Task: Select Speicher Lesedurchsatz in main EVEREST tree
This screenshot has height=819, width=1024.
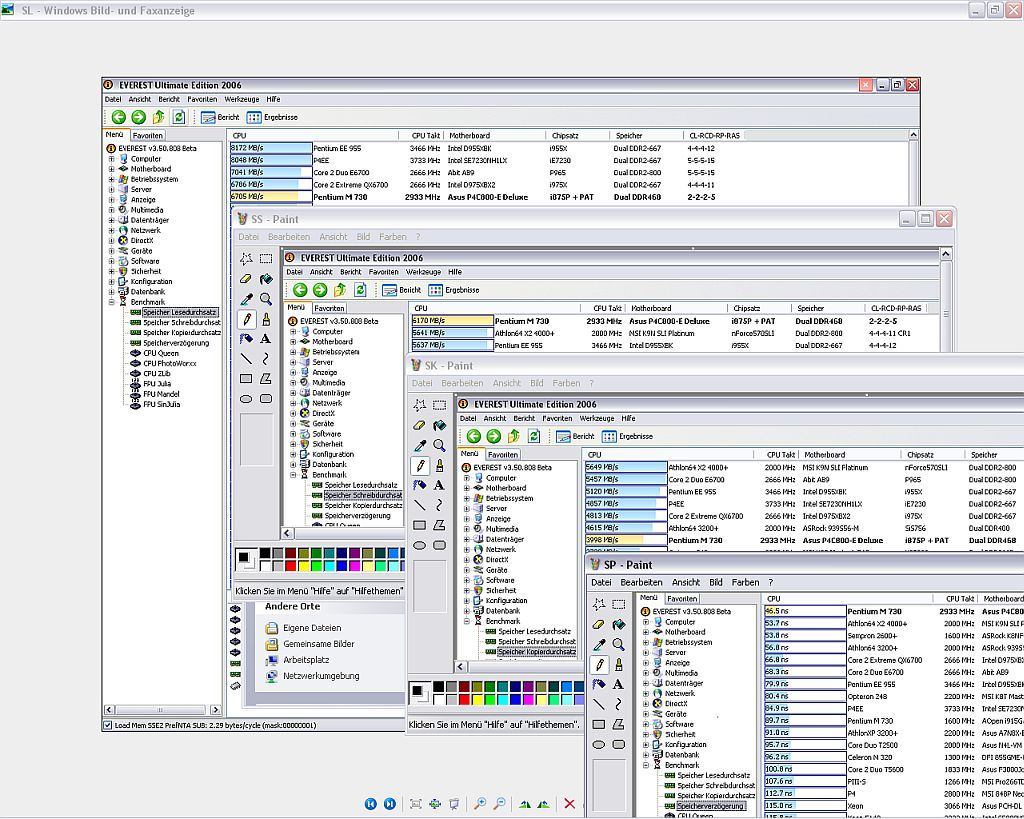Action: pyautogui.click(x=180, y=312)
